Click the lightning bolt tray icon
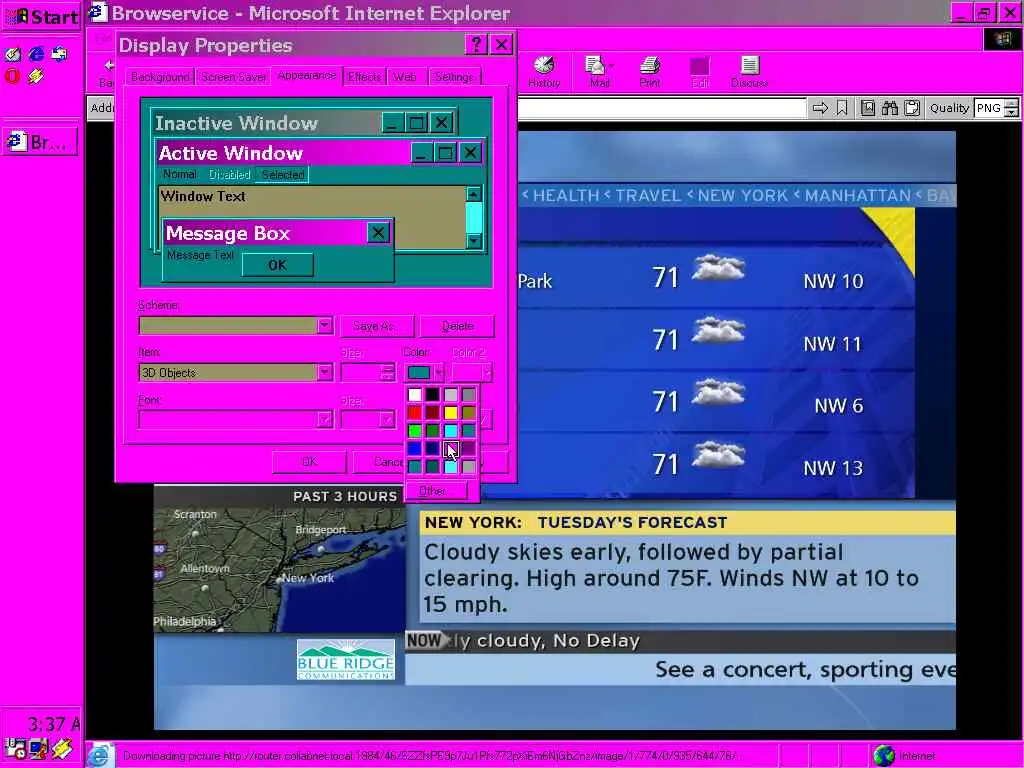 (62, 748)
